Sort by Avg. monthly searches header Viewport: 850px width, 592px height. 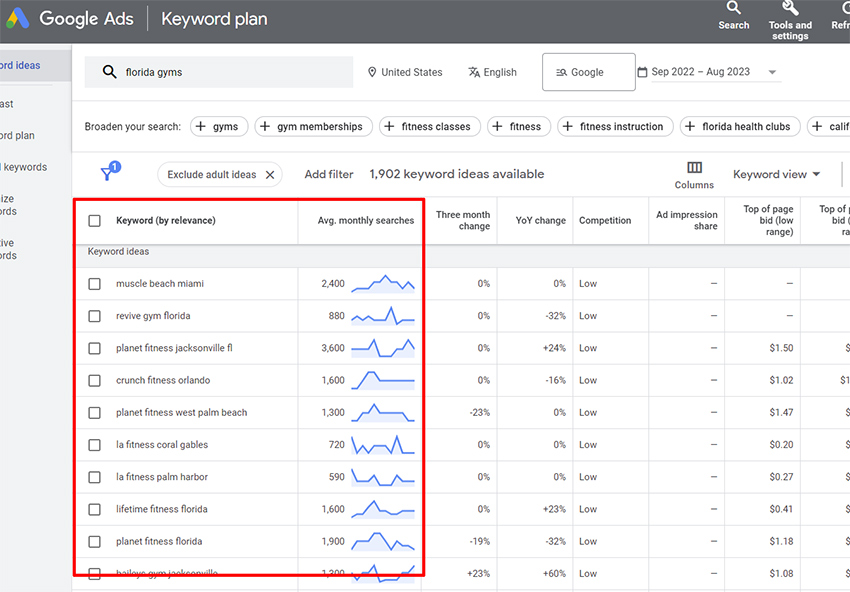click(x=366, y=221)
